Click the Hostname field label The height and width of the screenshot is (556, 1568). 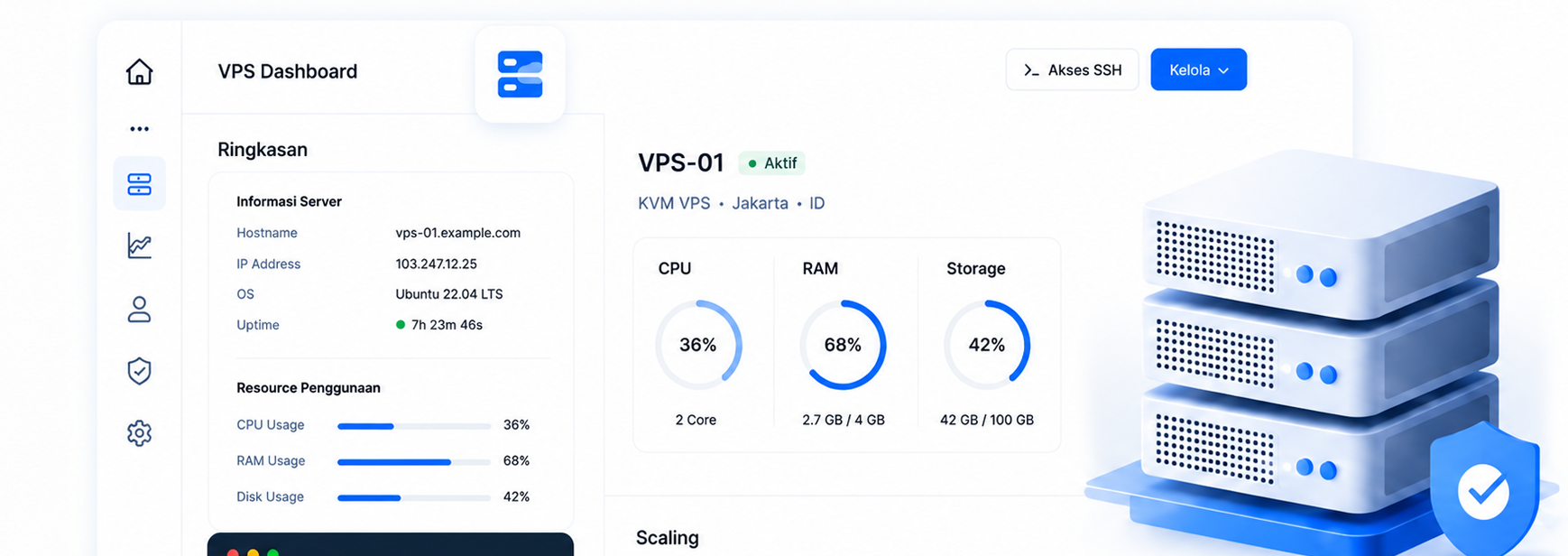267,233
